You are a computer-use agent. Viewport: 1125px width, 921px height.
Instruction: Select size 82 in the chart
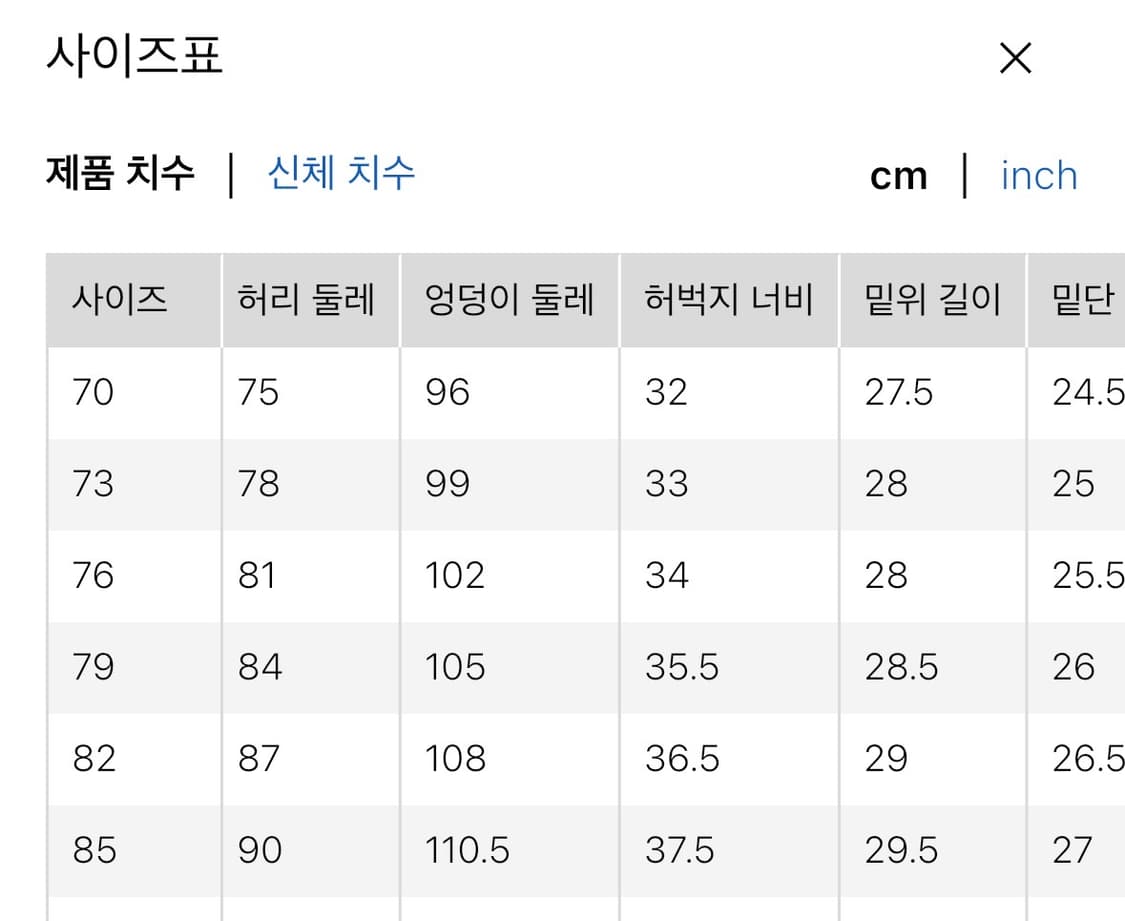point(92,758)
